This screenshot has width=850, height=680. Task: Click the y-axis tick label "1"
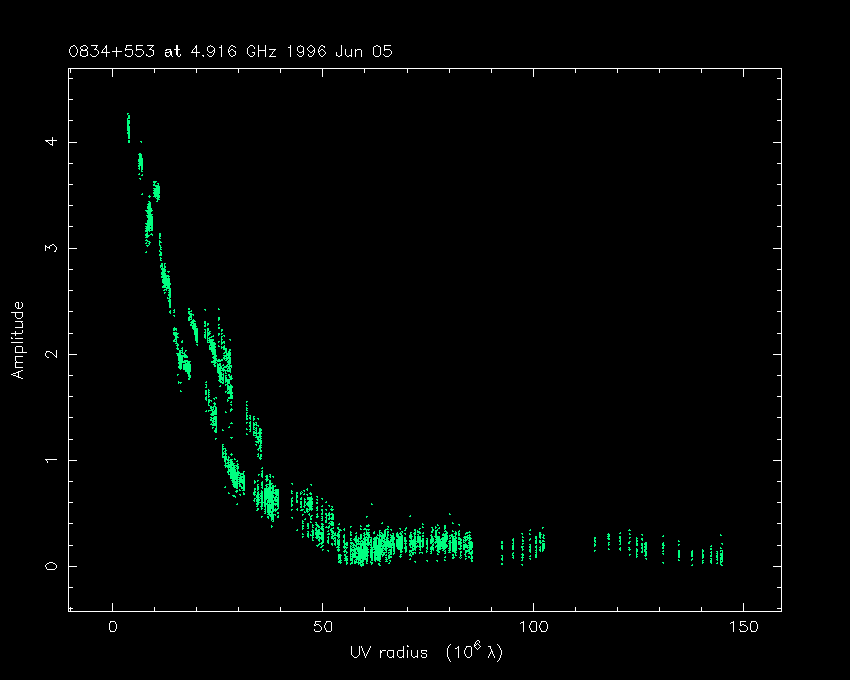point(48,460)
